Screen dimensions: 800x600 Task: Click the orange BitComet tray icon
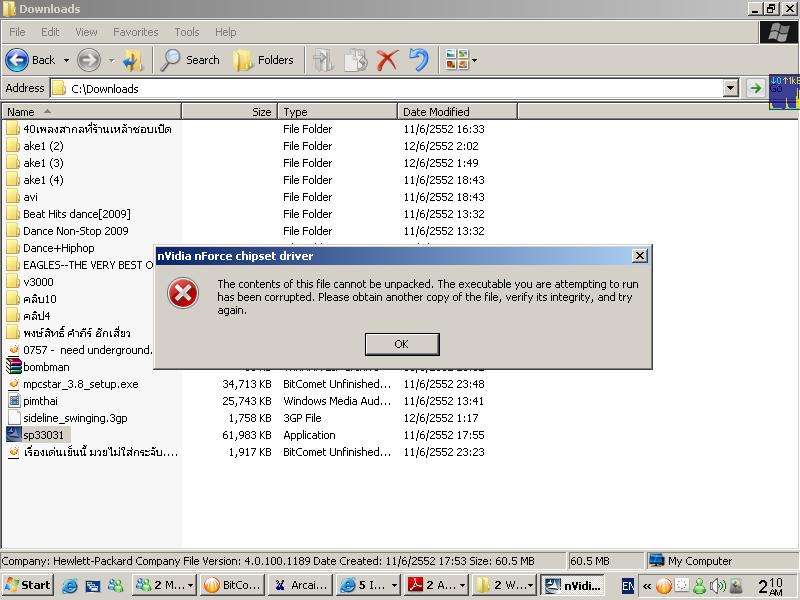point(664,585)
